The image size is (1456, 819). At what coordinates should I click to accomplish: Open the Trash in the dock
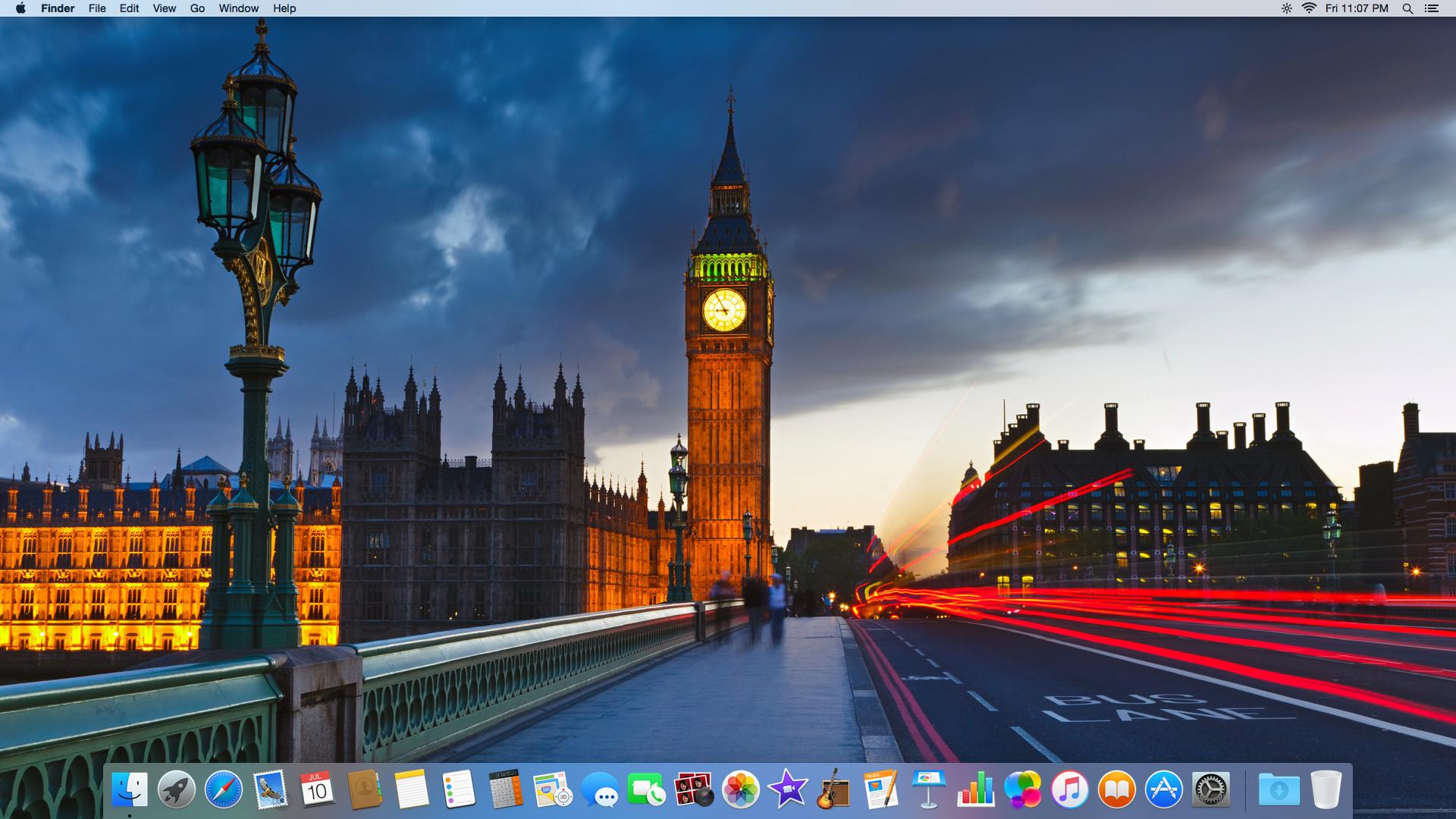pyautogui.click(x=1326, y=790)
